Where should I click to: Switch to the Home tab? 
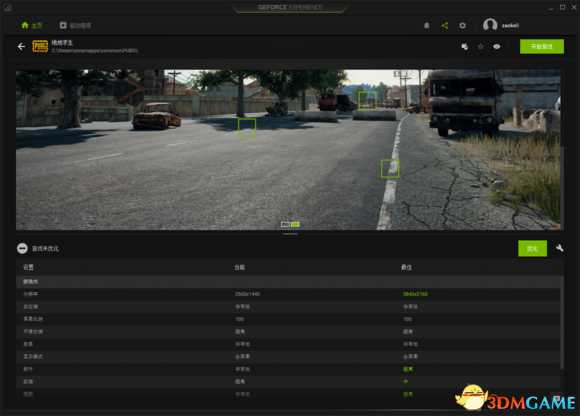pyautogui.click(x=31, y=25)
